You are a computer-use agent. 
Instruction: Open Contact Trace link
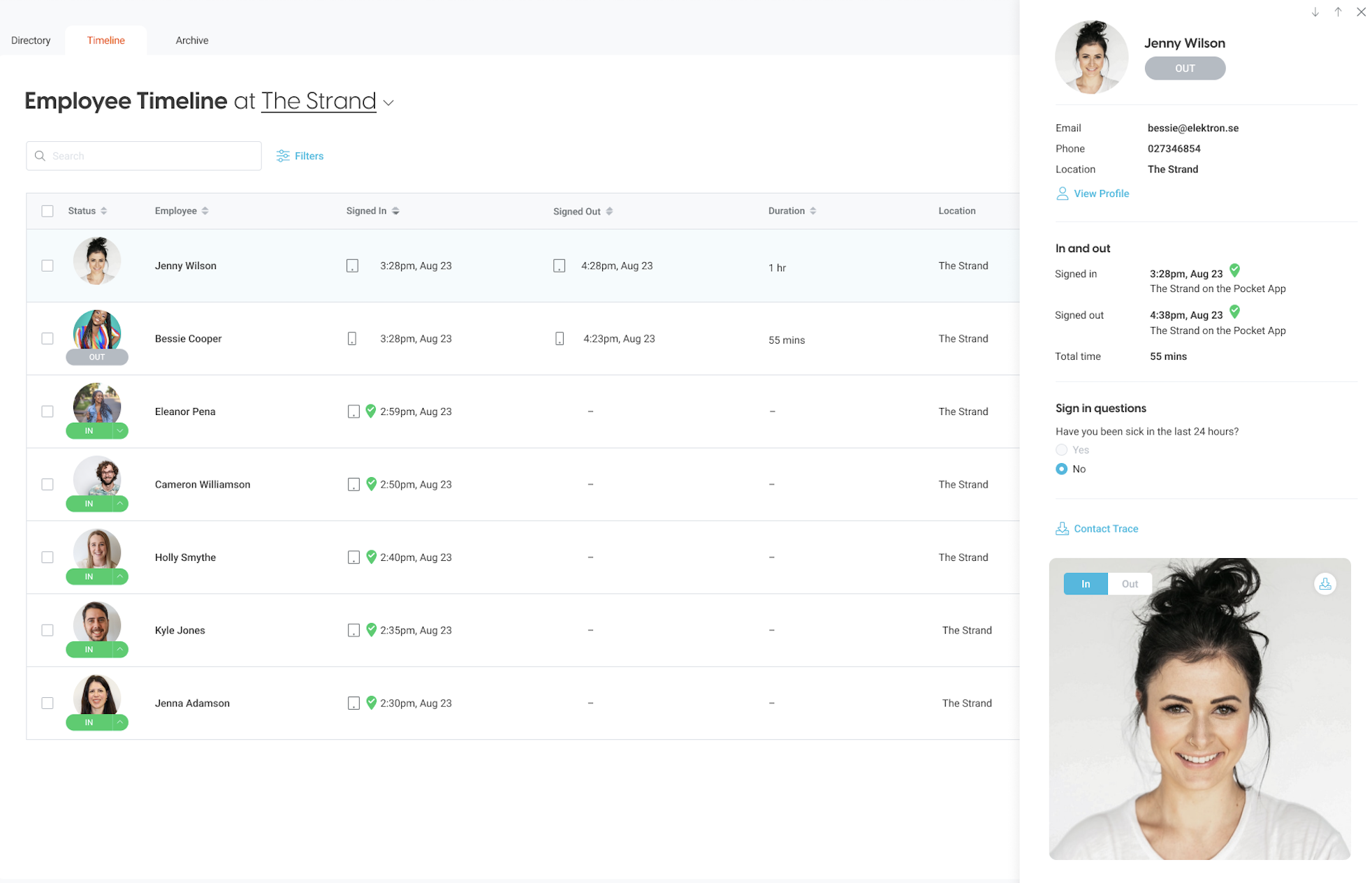pos(1106,529)
